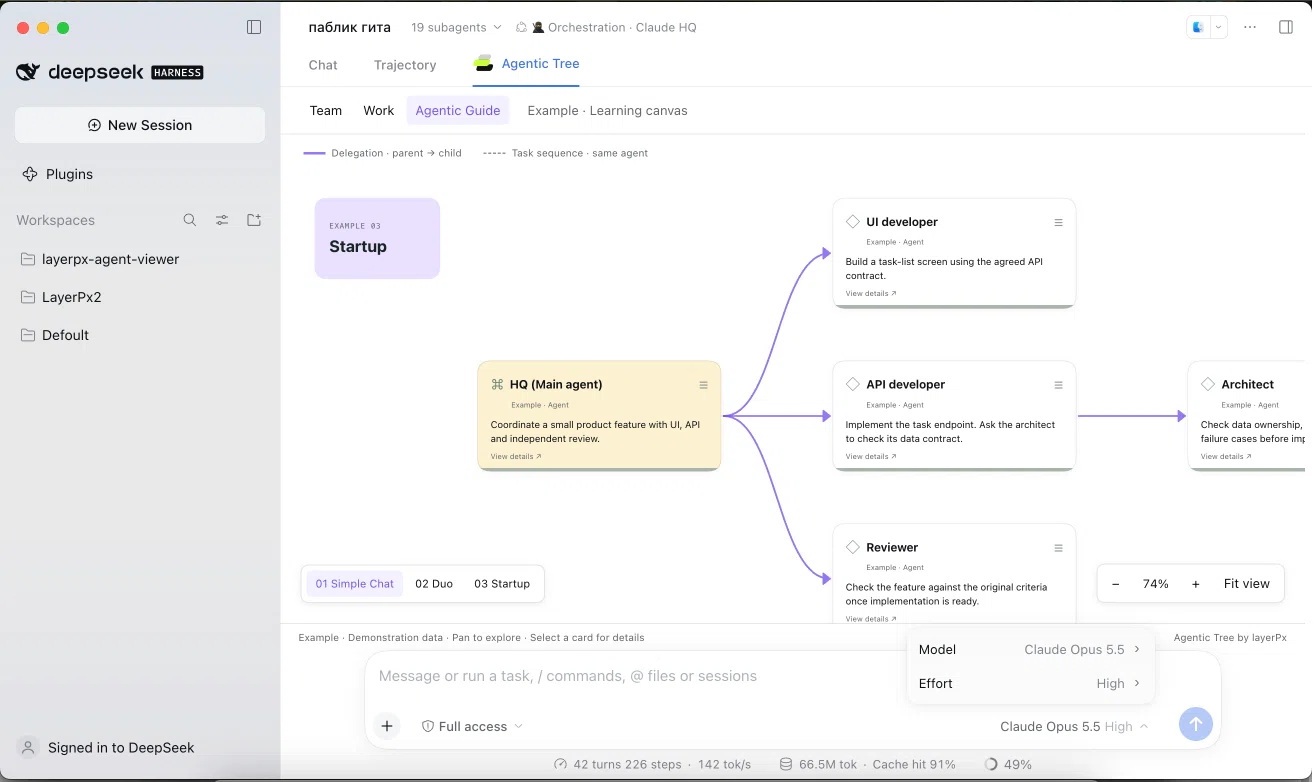Click Fit view on the canvas

1247,584
